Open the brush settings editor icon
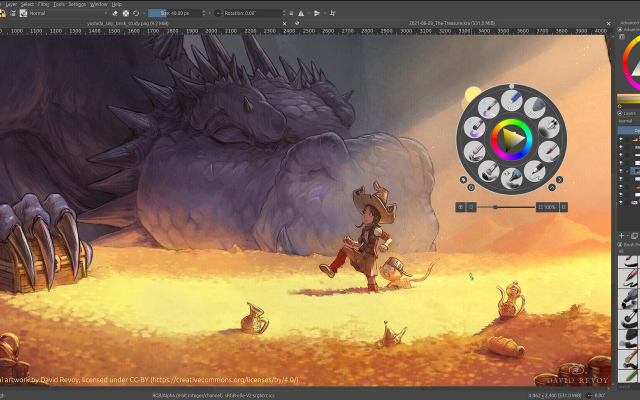Viewport: 640px width, 400px height. point(13,13)
